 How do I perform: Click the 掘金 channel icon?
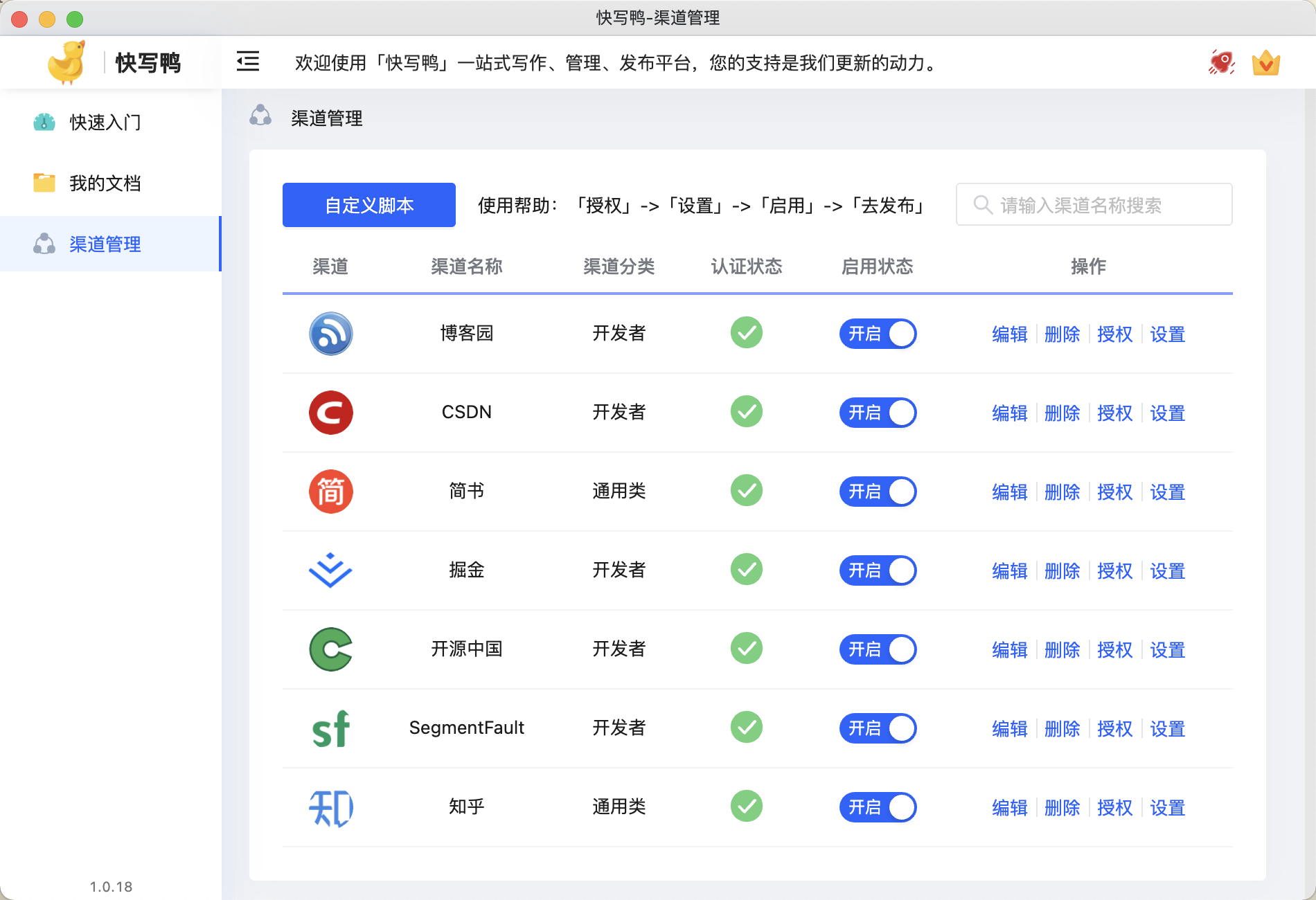coord(331,570)
